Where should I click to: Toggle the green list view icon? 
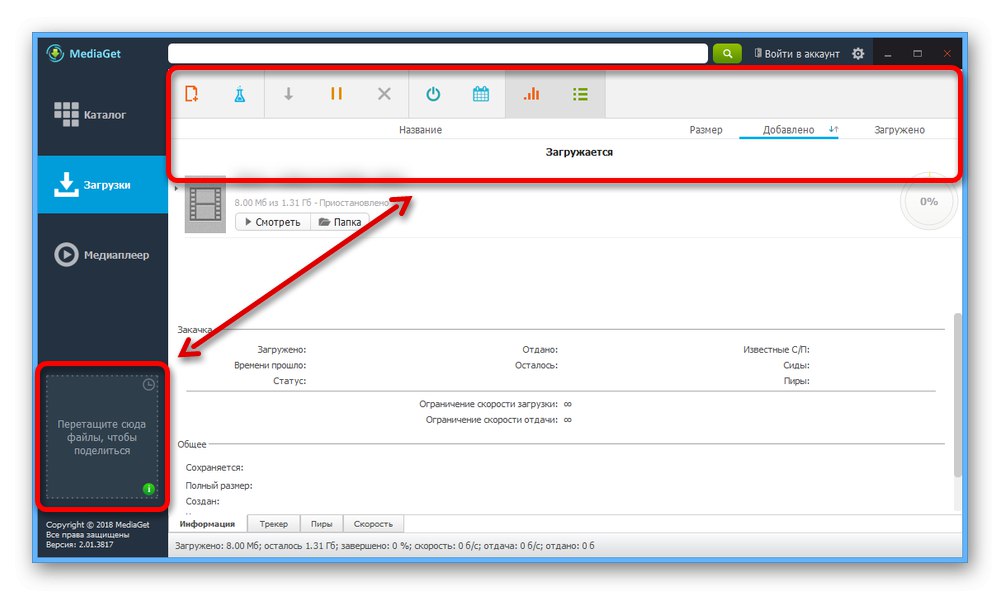(x=580, y=94)
